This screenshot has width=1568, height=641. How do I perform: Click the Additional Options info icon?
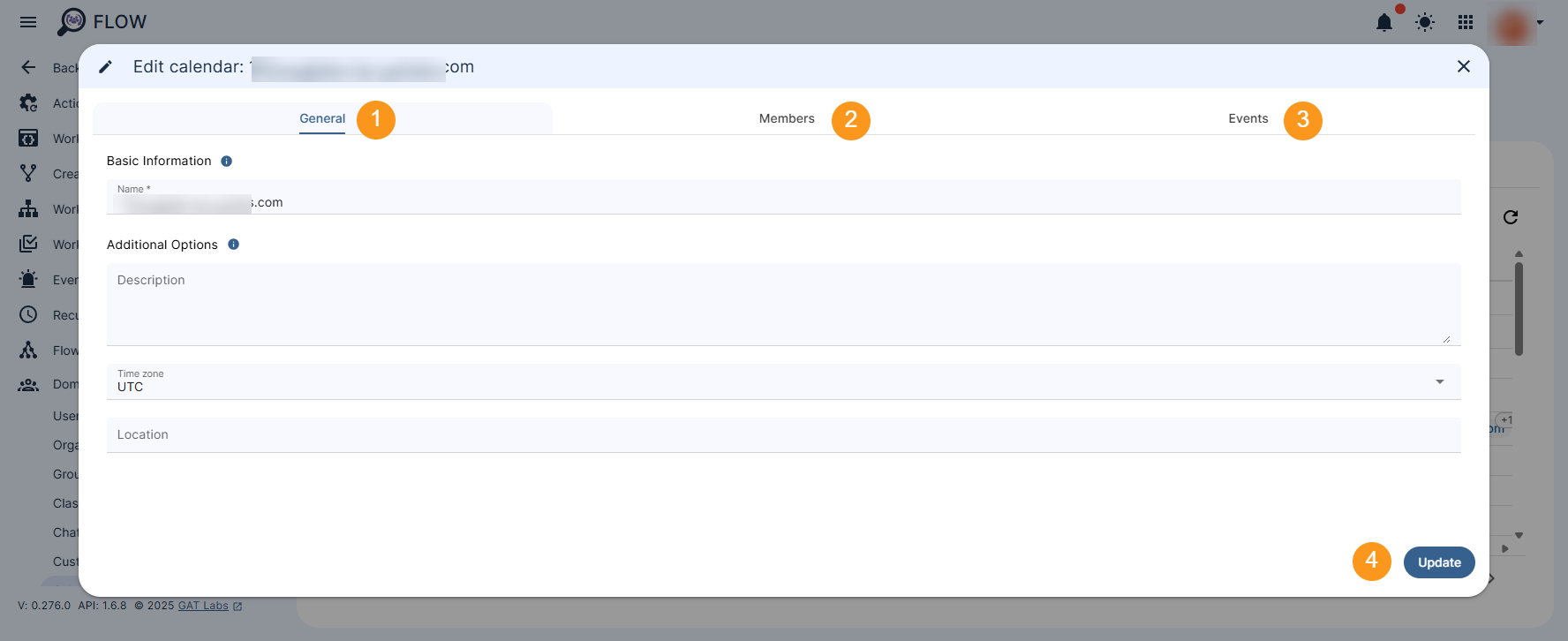(x=233, y=245)
